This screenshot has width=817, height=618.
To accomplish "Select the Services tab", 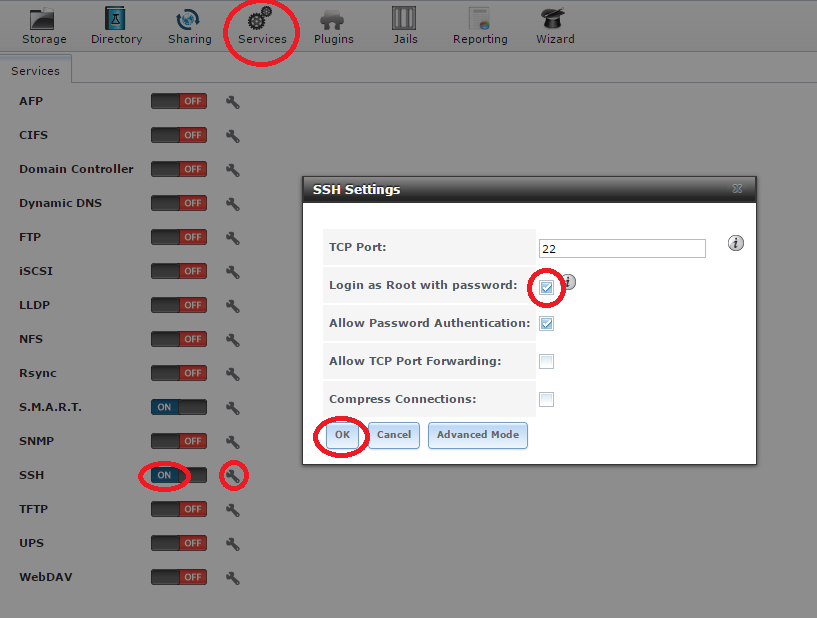I will pyautogui.click(x=35, y=71).
